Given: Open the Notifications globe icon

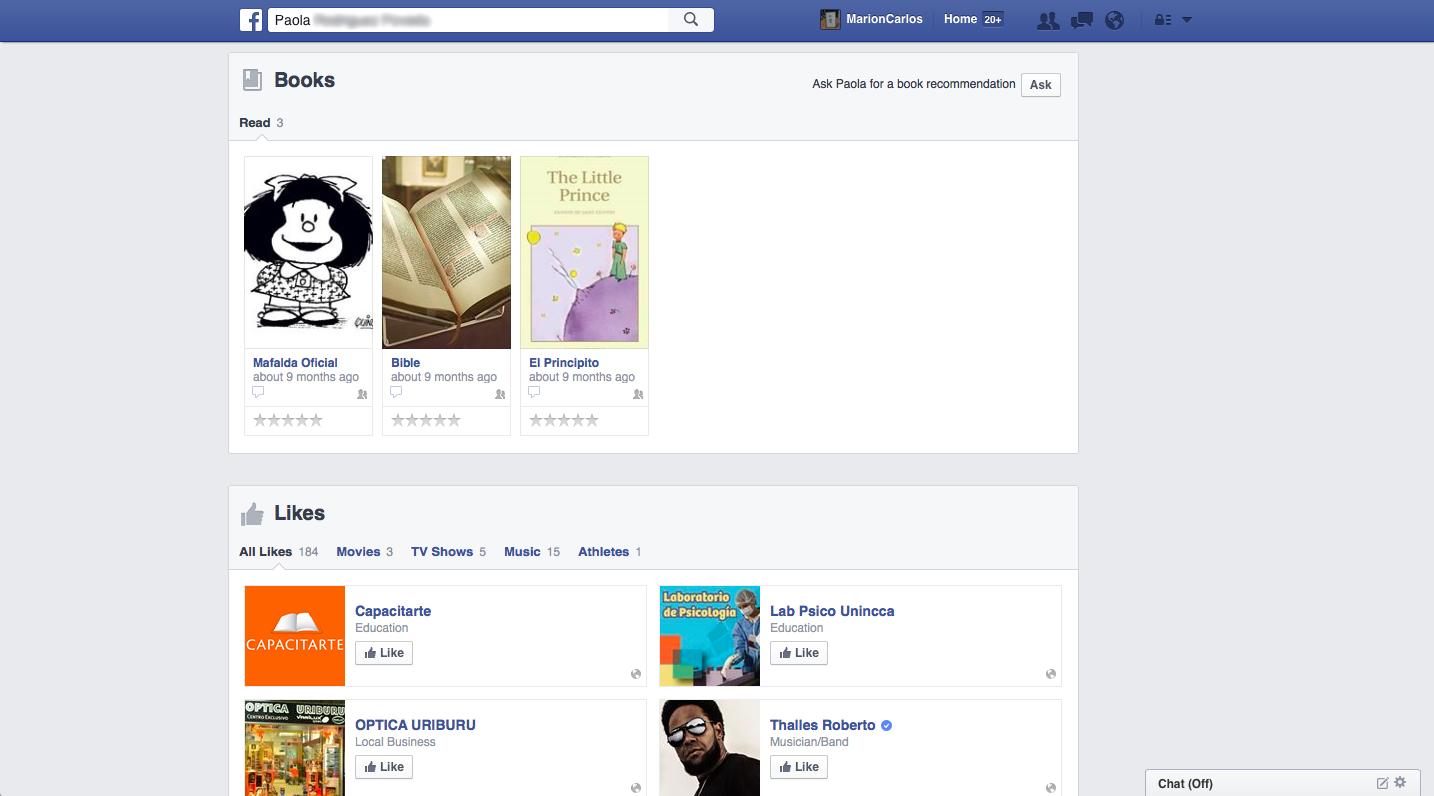Looking at the screenshot, I should click(x=1115, y=20).
